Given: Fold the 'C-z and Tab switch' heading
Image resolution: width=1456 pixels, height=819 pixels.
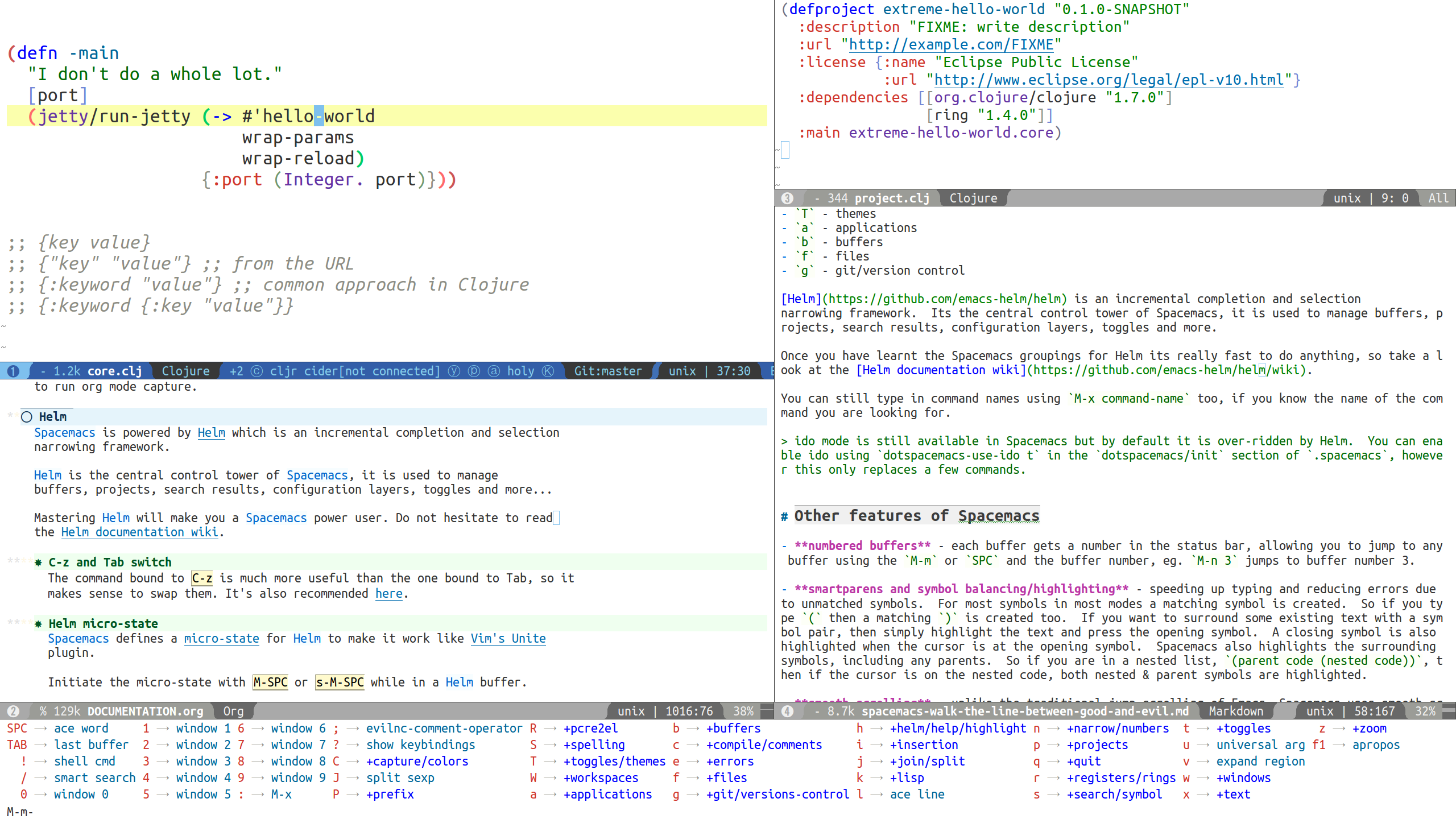Looking at the screenshot, I should pyautogui.click(x=110, y=562).
